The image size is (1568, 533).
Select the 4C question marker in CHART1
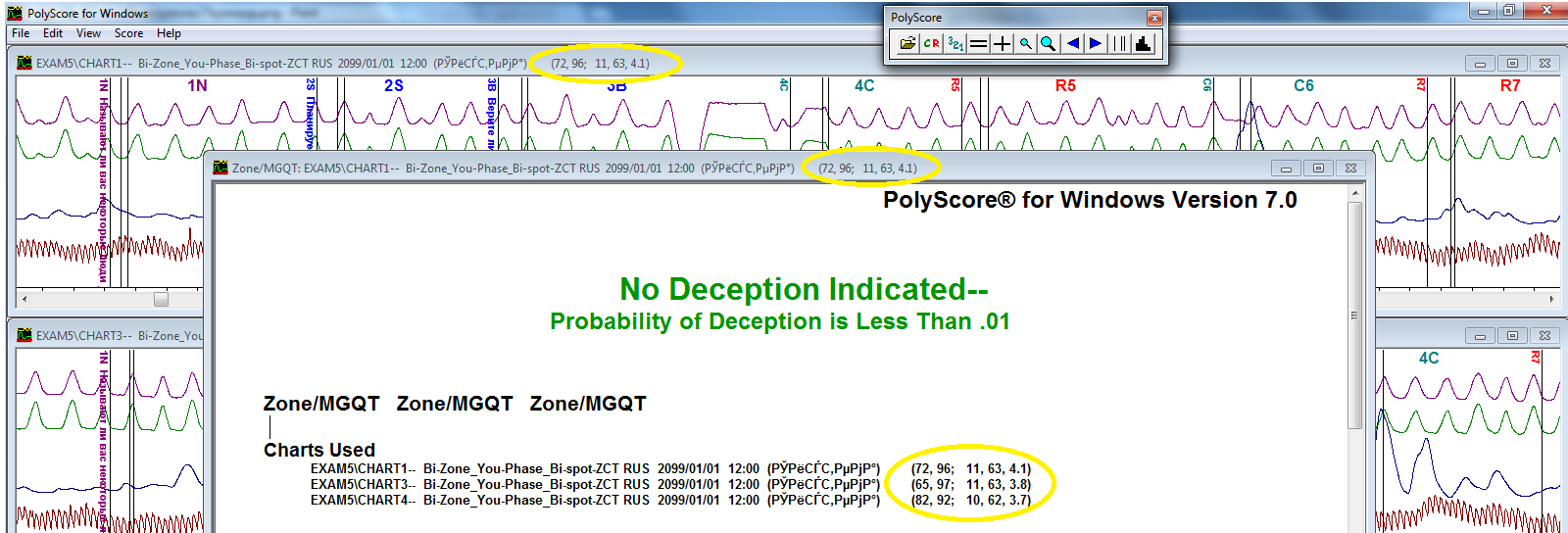[864, 86]
